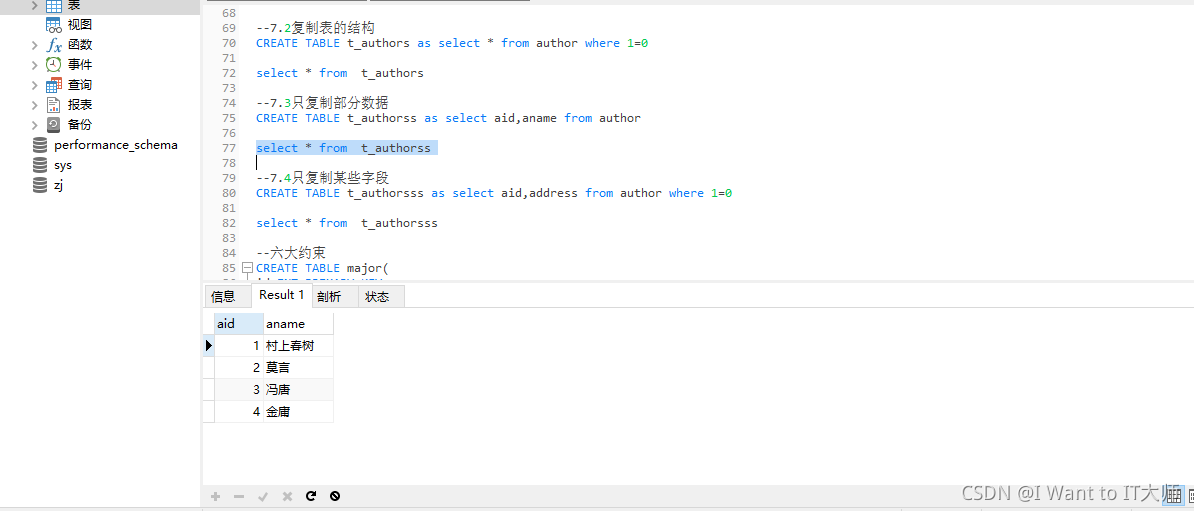Screen dimensions: 1194x511
Task: Select performance_schema database name
Action: [x=116, y=145]
